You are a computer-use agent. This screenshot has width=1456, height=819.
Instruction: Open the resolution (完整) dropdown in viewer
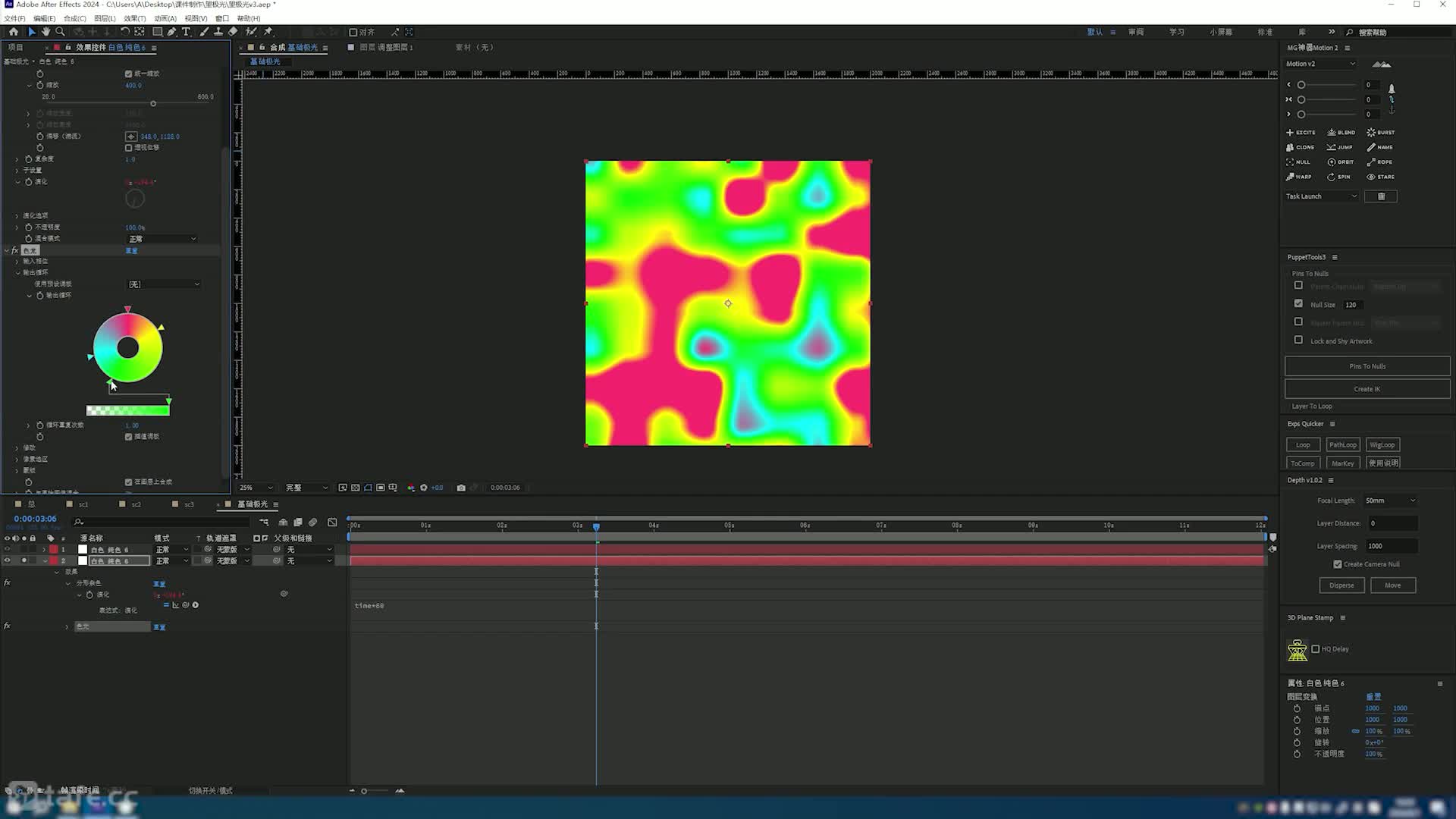[306, 488]
